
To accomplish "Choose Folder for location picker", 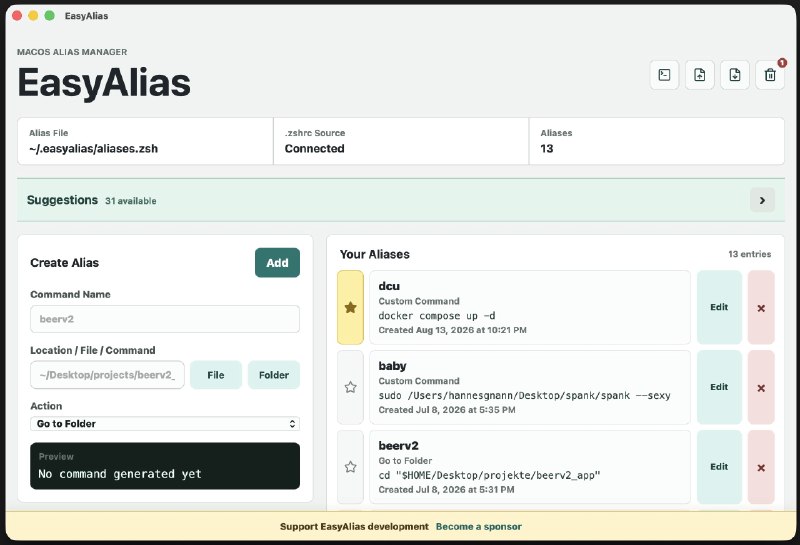I will click(x=274, y=375).
